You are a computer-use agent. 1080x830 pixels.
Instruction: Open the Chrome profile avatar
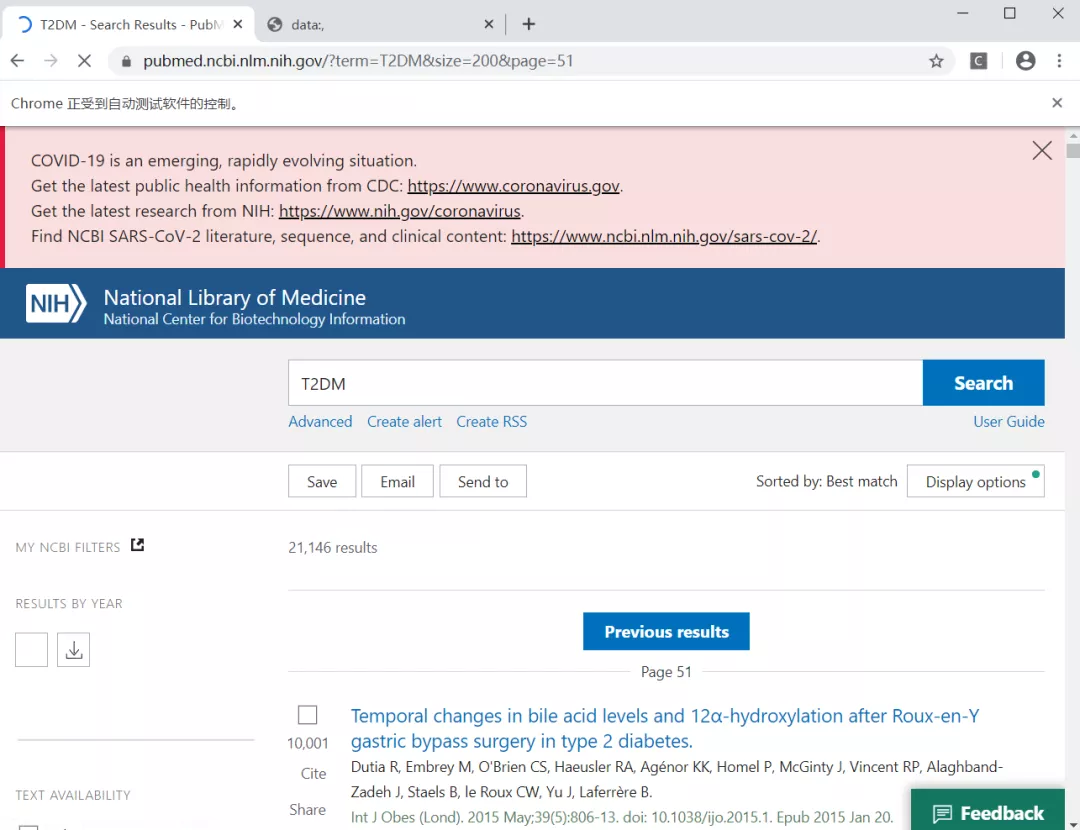tap(1025, 60)
